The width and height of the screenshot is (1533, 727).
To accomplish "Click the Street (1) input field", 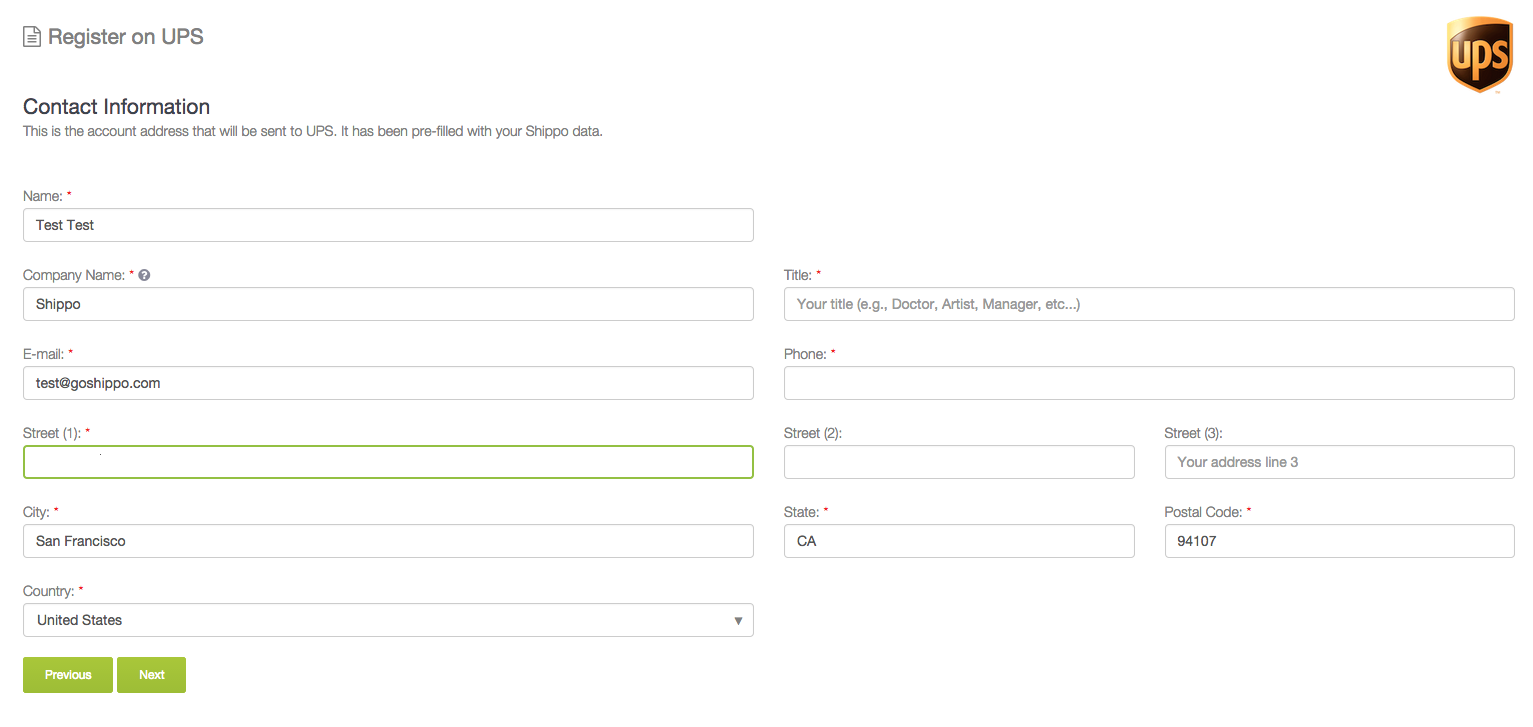I will pos(388,462).
